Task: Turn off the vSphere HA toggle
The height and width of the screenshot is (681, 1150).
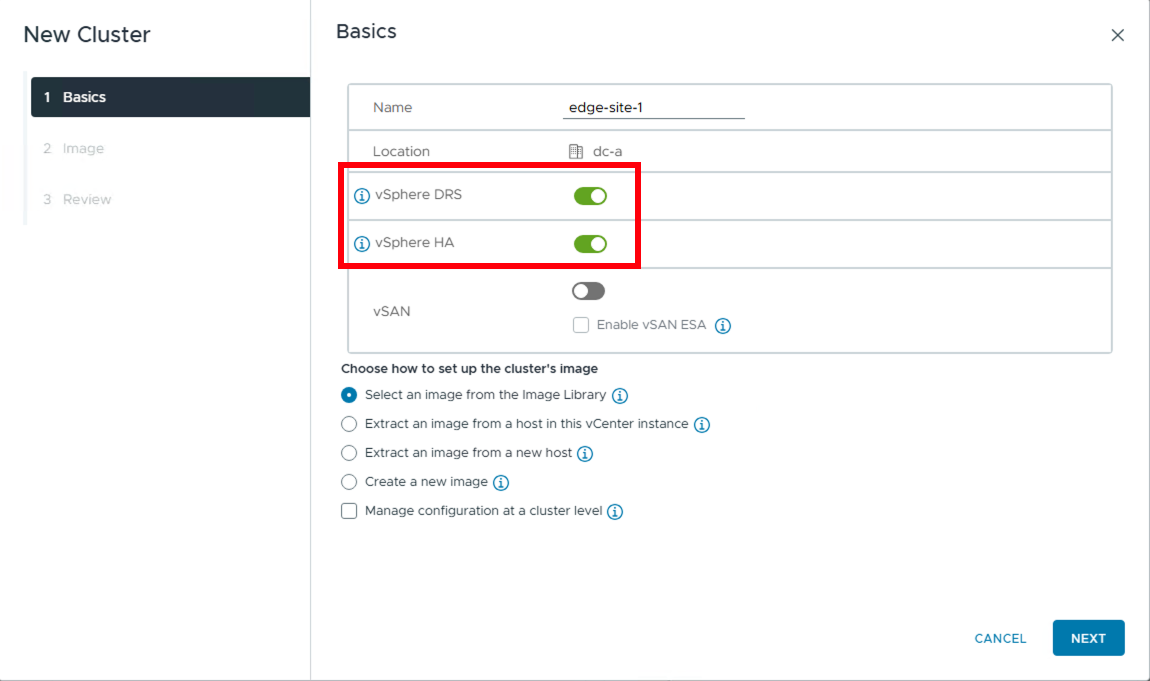Action: [x=591, y=243]
